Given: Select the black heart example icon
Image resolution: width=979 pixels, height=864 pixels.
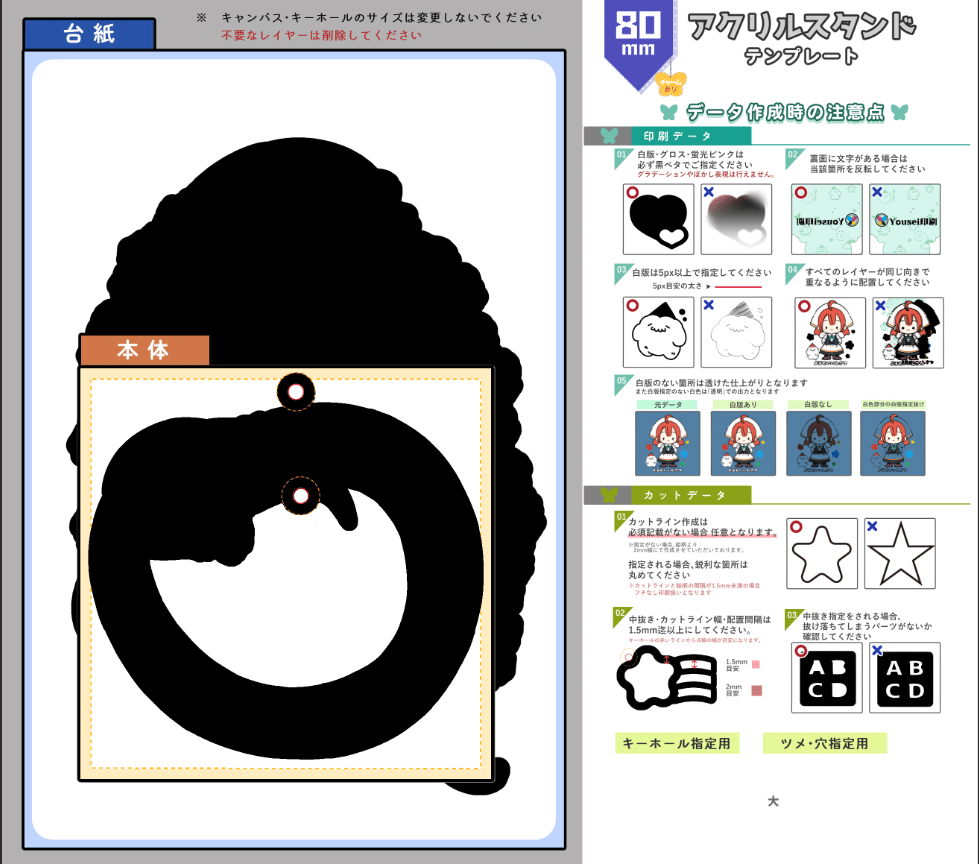Looking at the screenshot, I should (x=657, y=217).
